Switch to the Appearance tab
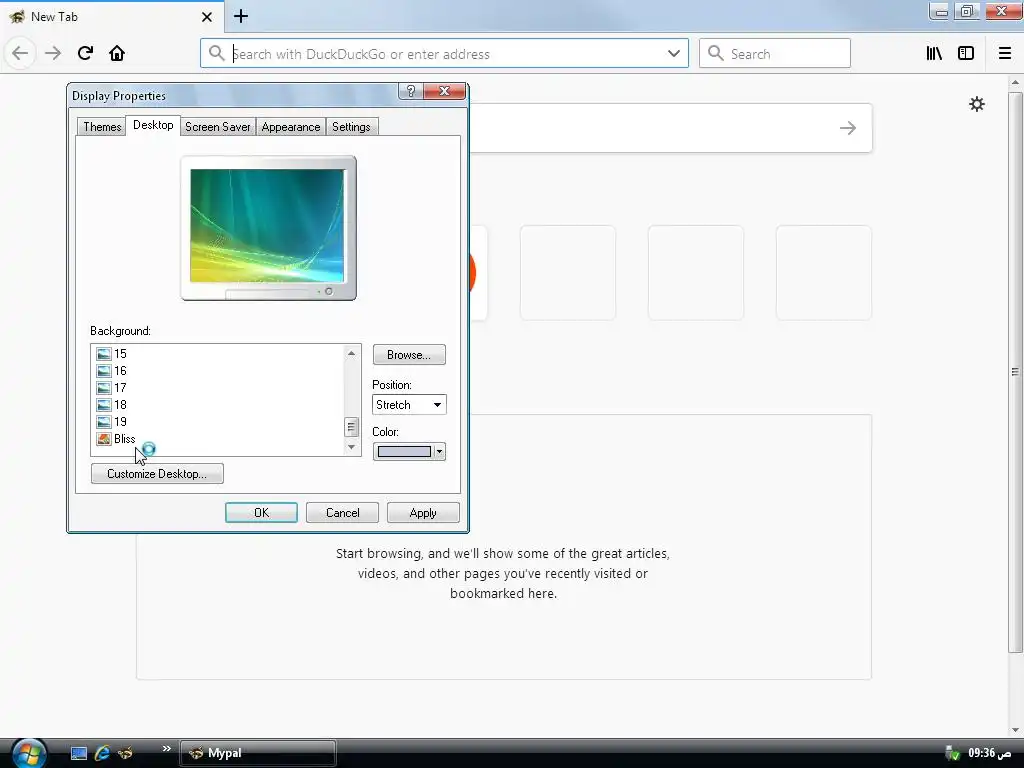 pos(291,127)
